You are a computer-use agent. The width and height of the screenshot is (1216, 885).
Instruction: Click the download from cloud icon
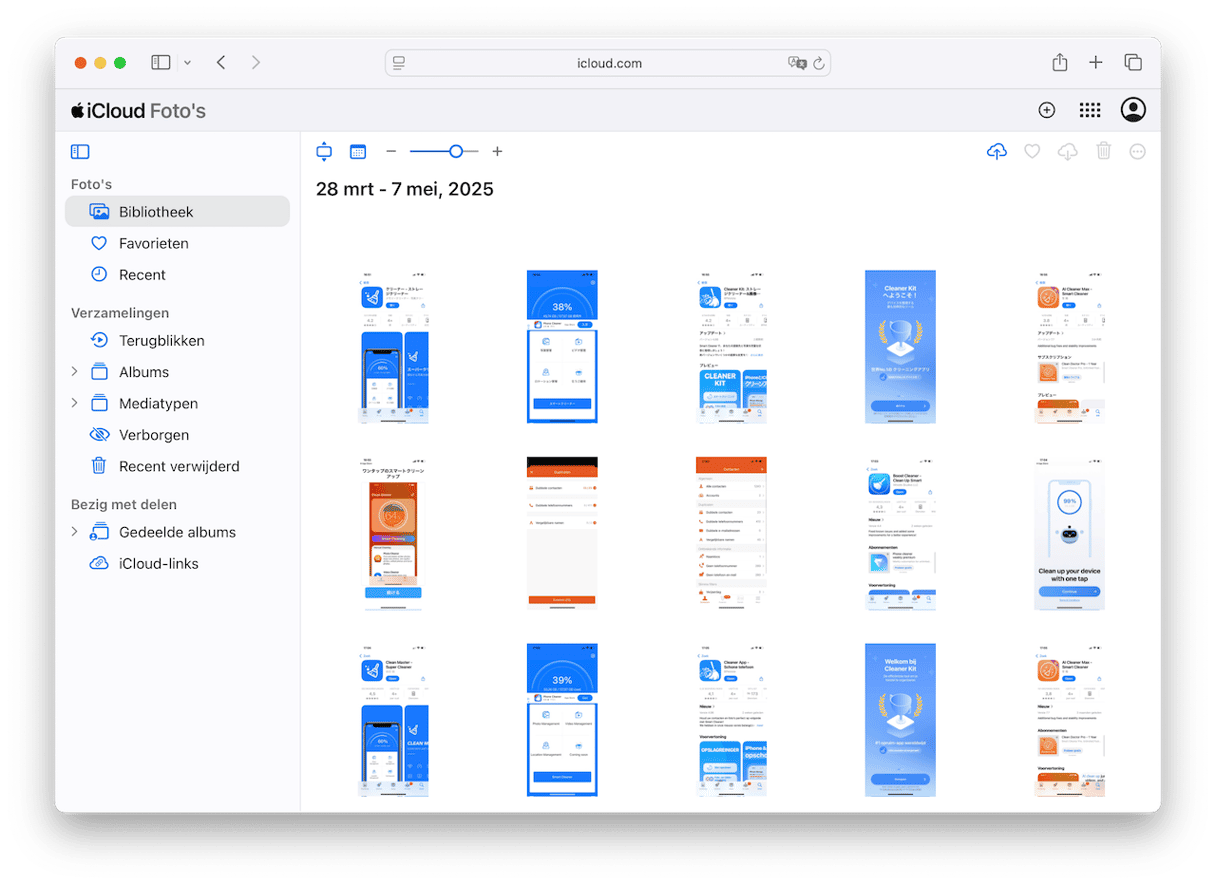[1067, 152]
